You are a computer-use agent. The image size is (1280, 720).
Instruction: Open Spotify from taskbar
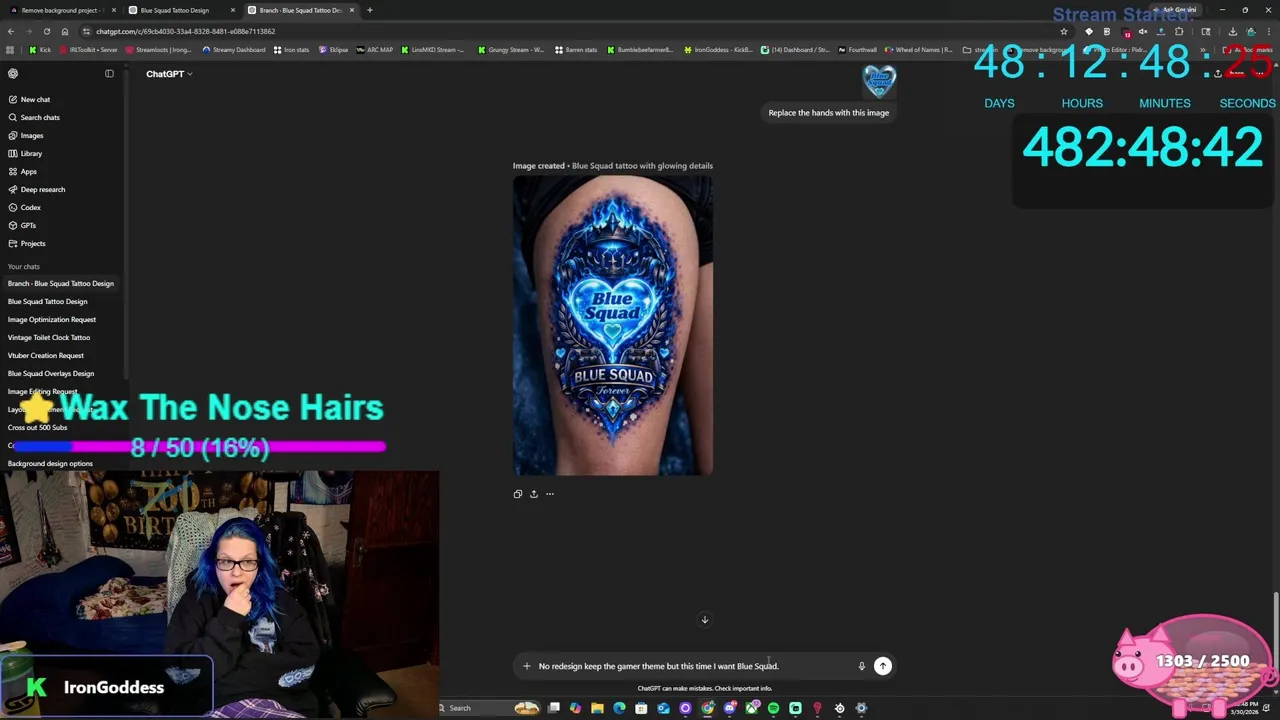pyautogui.click(x=773, y=708)
